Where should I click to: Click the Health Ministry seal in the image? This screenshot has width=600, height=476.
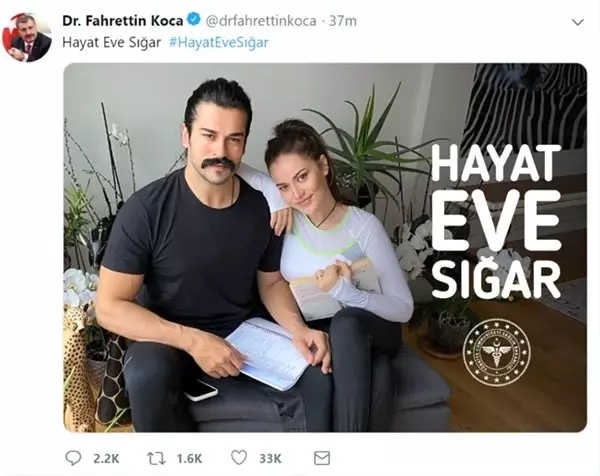pyautogui.click(x=497, y=352)
